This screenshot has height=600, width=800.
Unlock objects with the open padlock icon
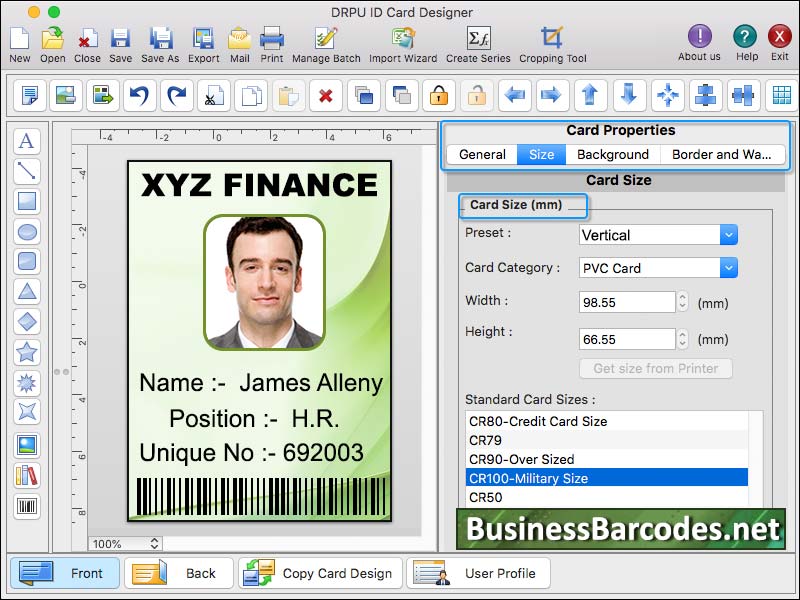coord(476,96)
